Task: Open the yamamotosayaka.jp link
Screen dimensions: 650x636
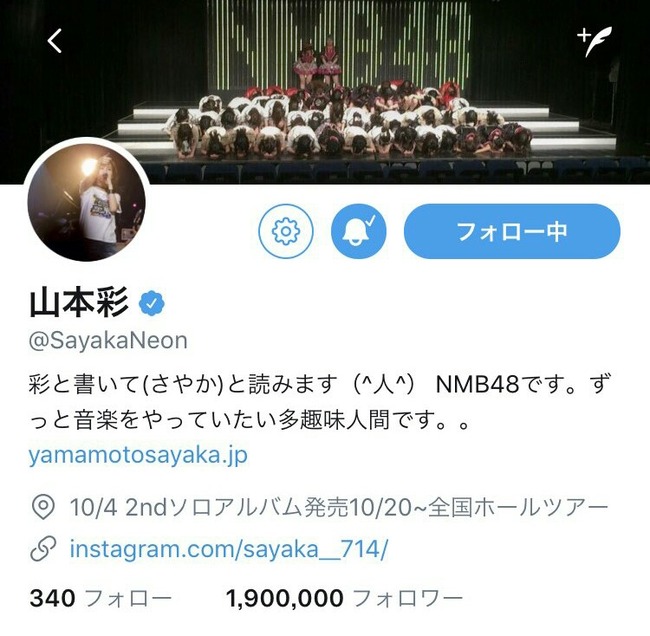Action: pos(138,455)
